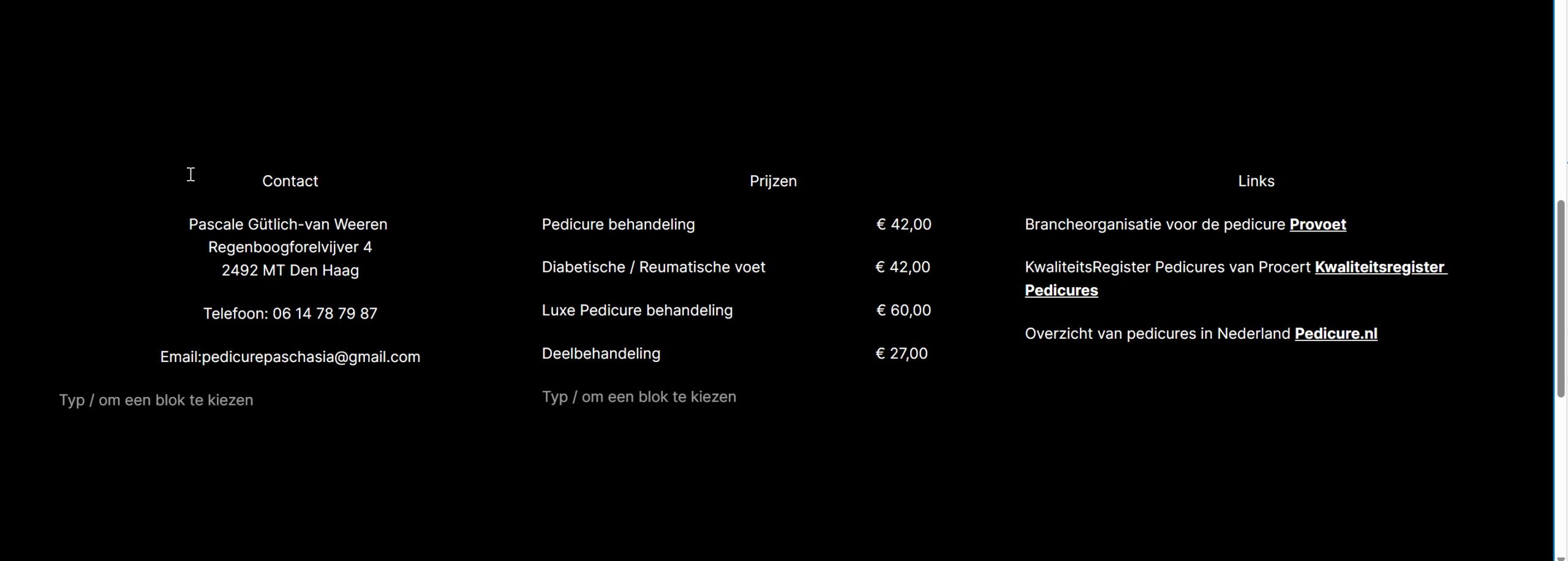1568x561 pixels.
Task: Click the Kwaliteitsregister Pedicures link
Action: (1380, 268)
